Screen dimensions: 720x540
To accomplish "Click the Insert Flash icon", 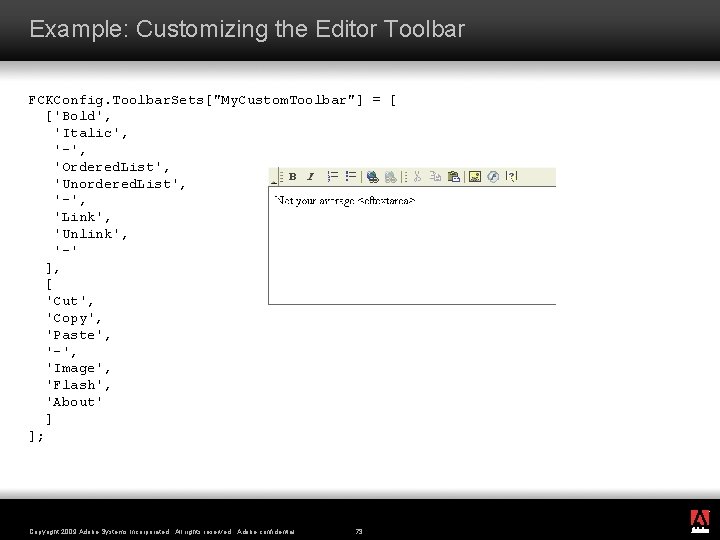I will 493,177.
